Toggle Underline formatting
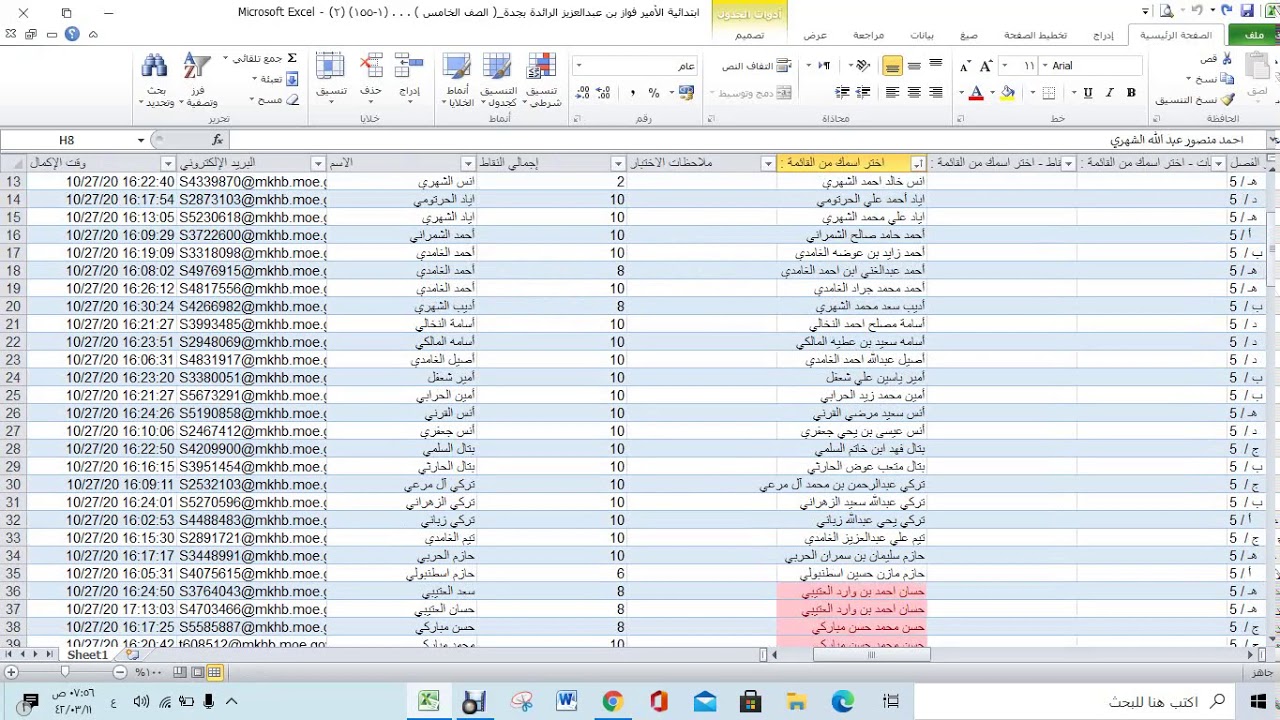Image resolution: width=1280 pixels, height=720 pixels. 1088,93
